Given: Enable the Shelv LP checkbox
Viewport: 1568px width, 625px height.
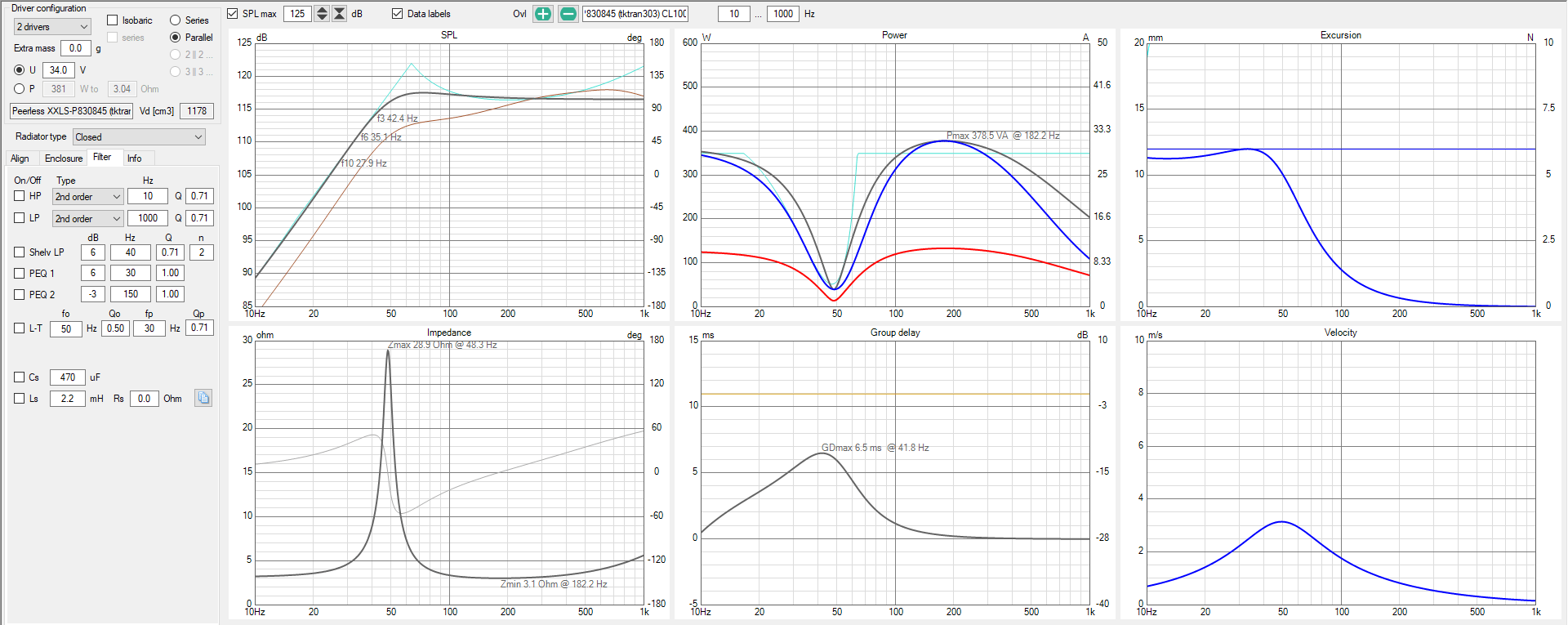Looking at the screenshot, I should [x=20, y=252].
